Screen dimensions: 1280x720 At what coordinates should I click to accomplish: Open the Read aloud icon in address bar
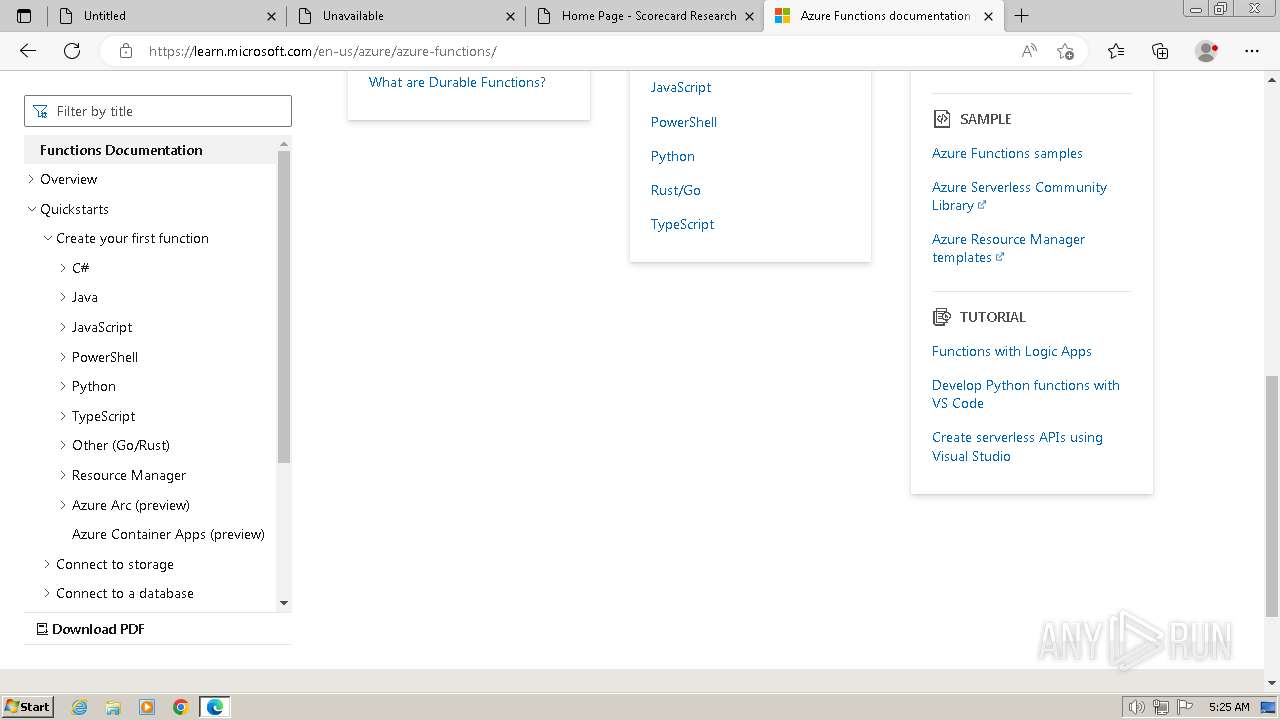pos(1029,51)
